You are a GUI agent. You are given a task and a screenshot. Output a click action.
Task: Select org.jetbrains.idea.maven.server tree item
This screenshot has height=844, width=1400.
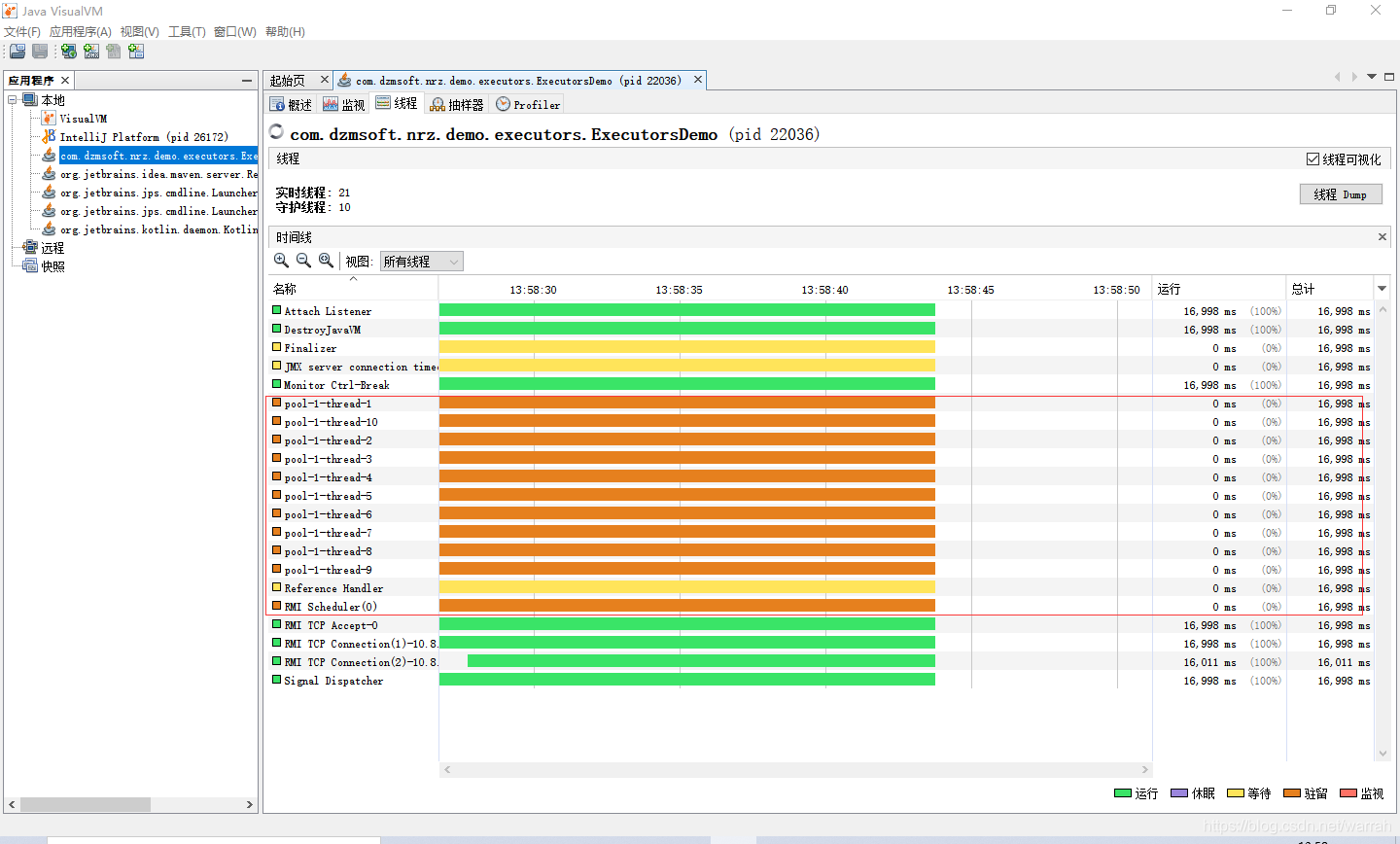click(x=158, y=174)
